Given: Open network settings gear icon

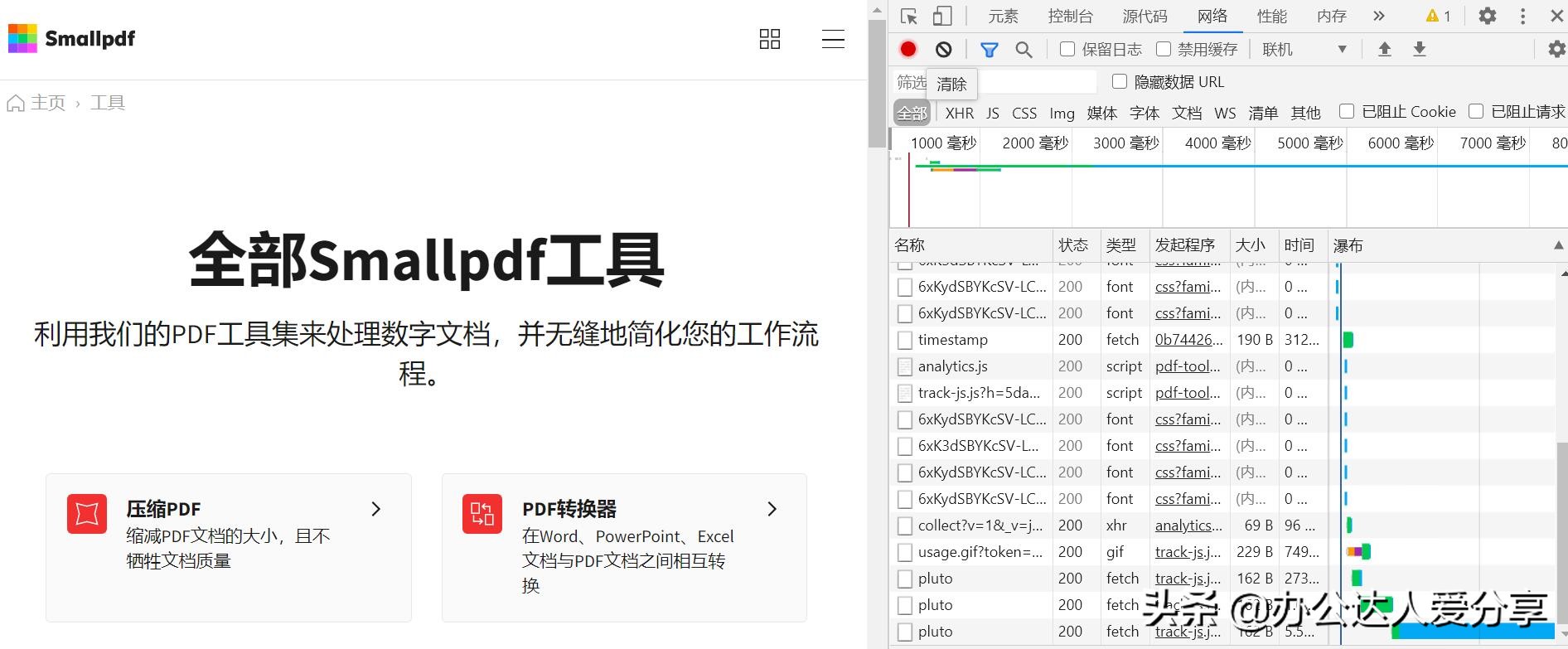Looking at the screenshot, I should [1557, 50].
